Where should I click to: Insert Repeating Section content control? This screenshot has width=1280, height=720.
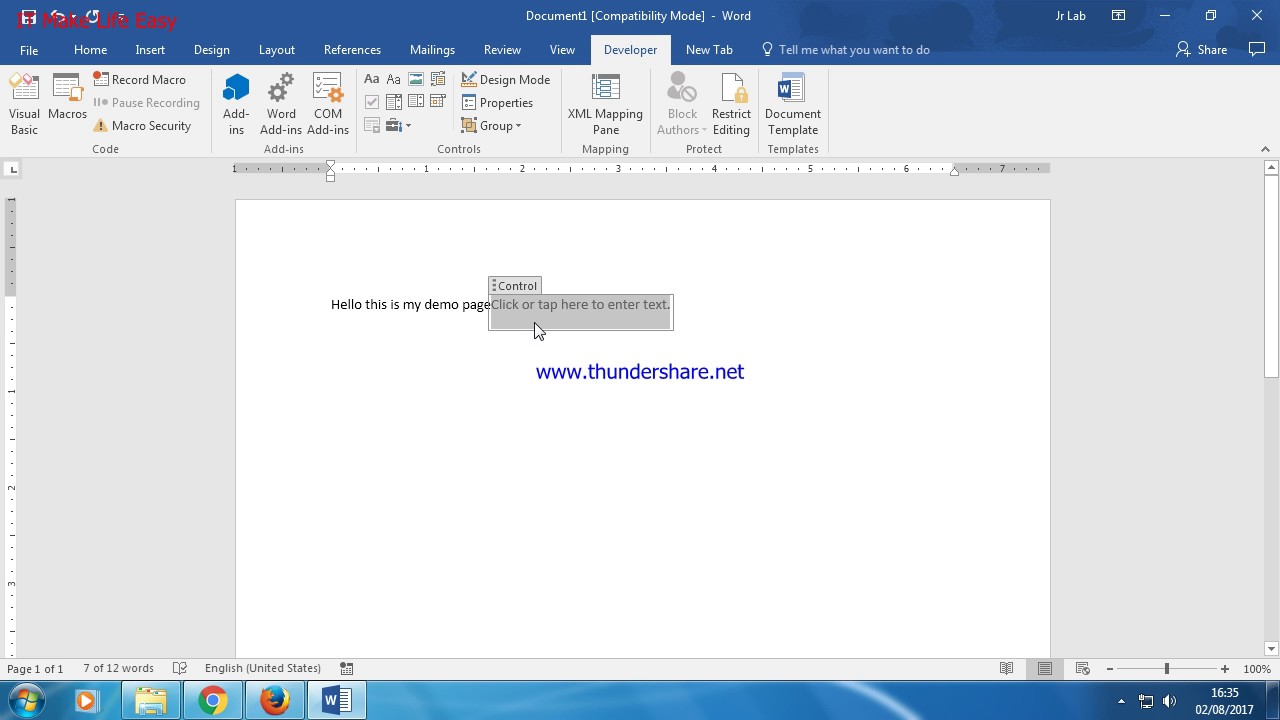click(x=372, y=126)
